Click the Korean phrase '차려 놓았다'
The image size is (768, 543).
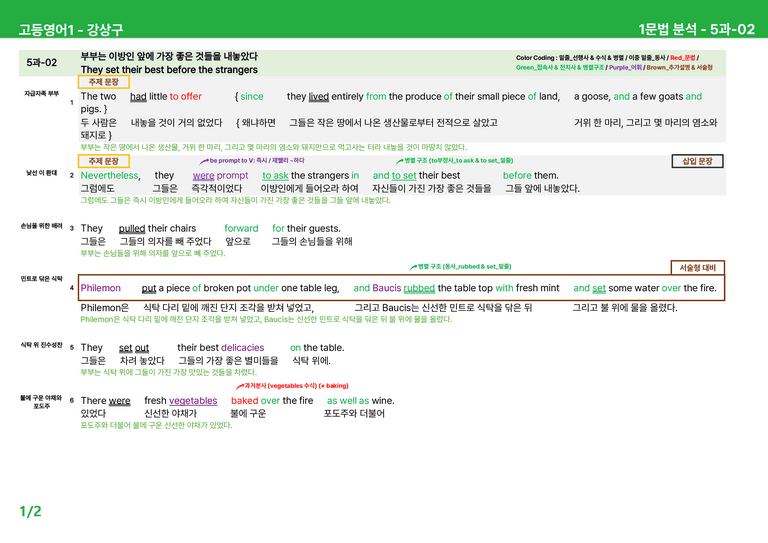142,361
